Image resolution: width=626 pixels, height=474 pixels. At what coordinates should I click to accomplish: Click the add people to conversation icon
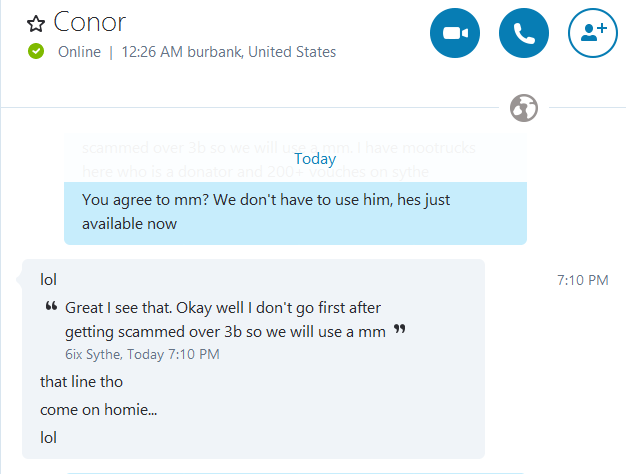point(593,33)
